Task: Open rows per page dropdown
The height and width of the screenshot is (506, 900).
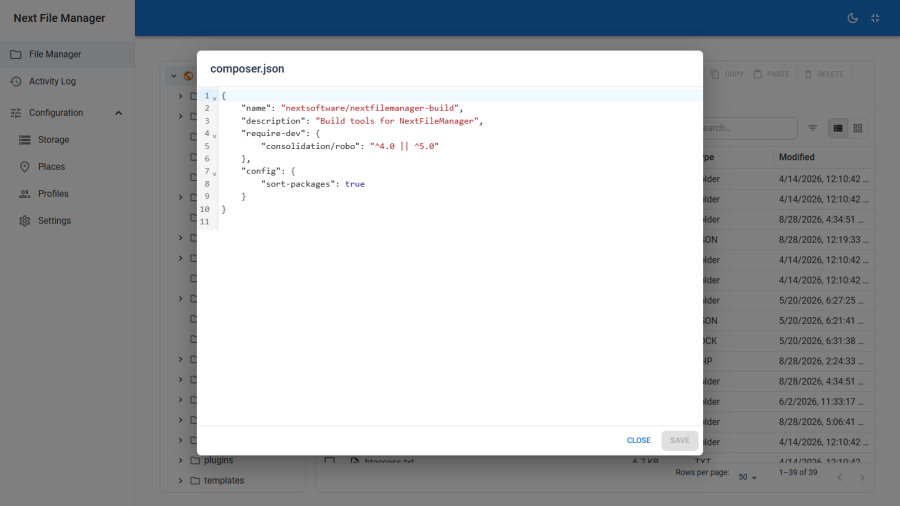Action: [x=748, y=477]
